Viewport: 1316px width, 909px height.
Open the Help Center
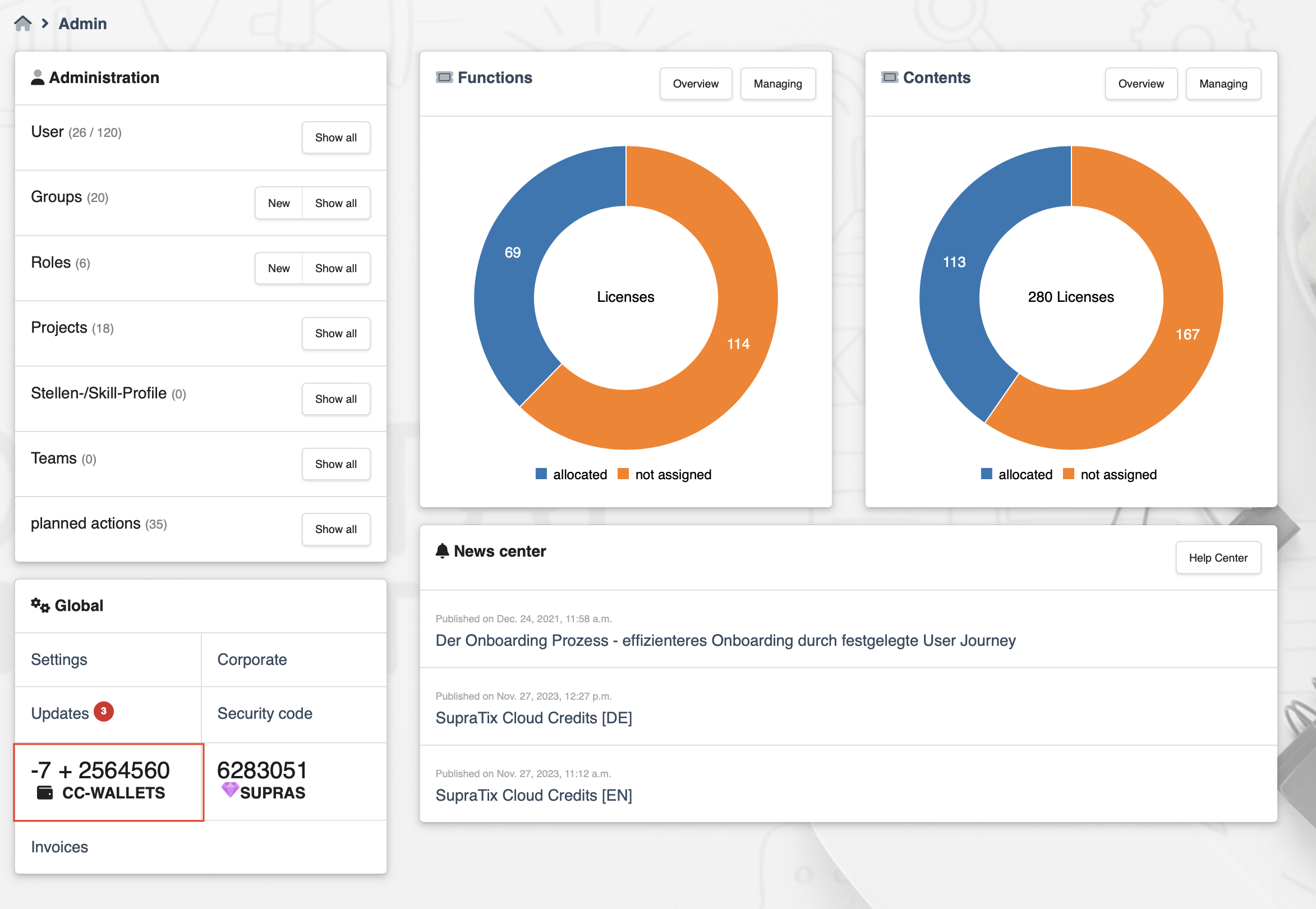1218,558
